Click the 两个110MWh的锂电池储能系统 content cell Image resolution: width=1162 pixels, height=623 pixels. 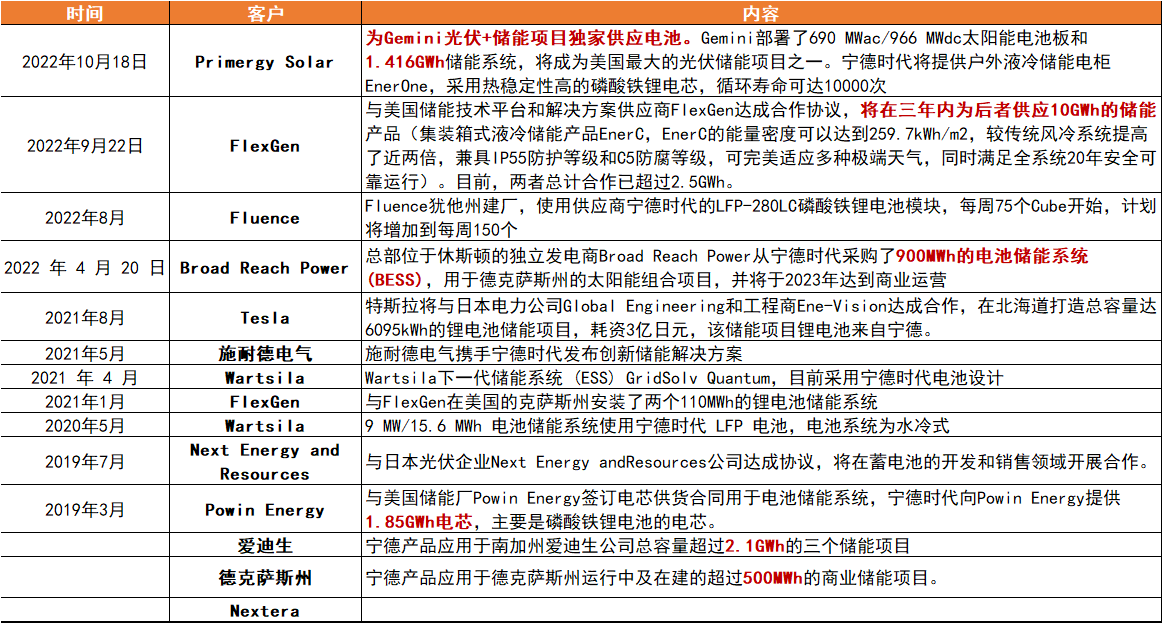[x=761, y=402]
